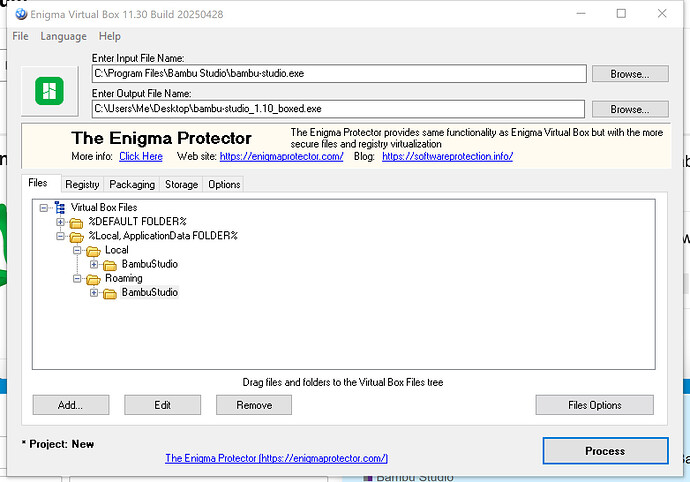Viewport: 690px width, 482px height.
Task: Collapse the %Local, ApplicationData FOLDER% node
Action: pos(60,236)
